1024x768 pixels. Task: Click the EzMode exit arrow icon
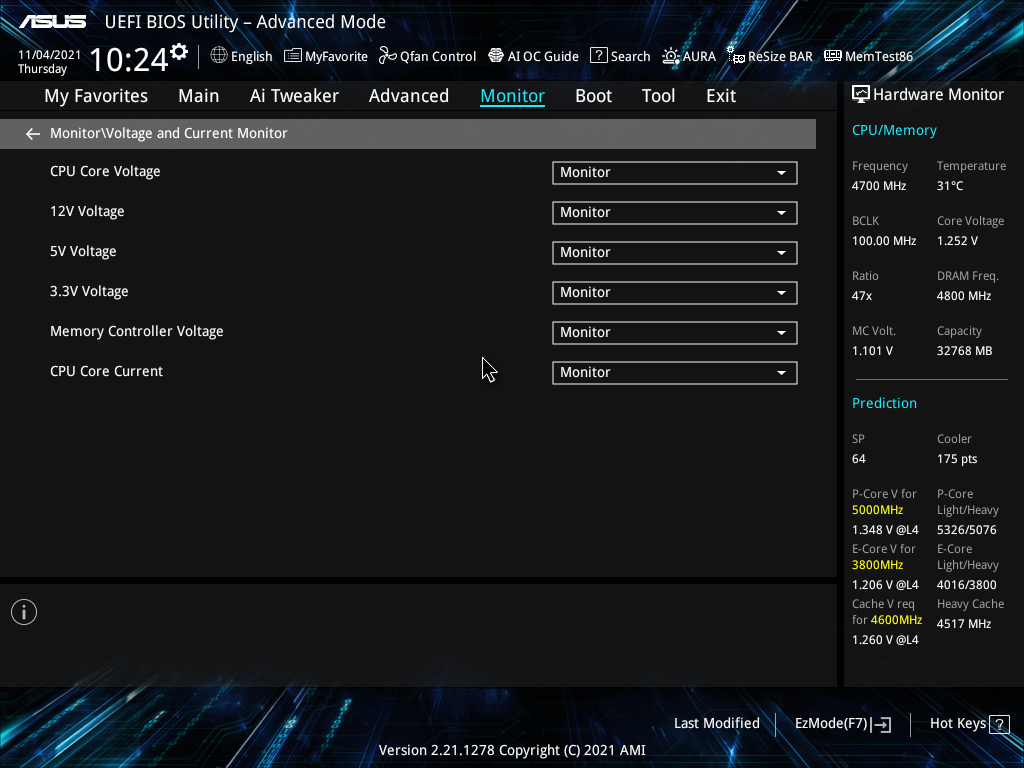pyautogui.click(x=881, y=724)
